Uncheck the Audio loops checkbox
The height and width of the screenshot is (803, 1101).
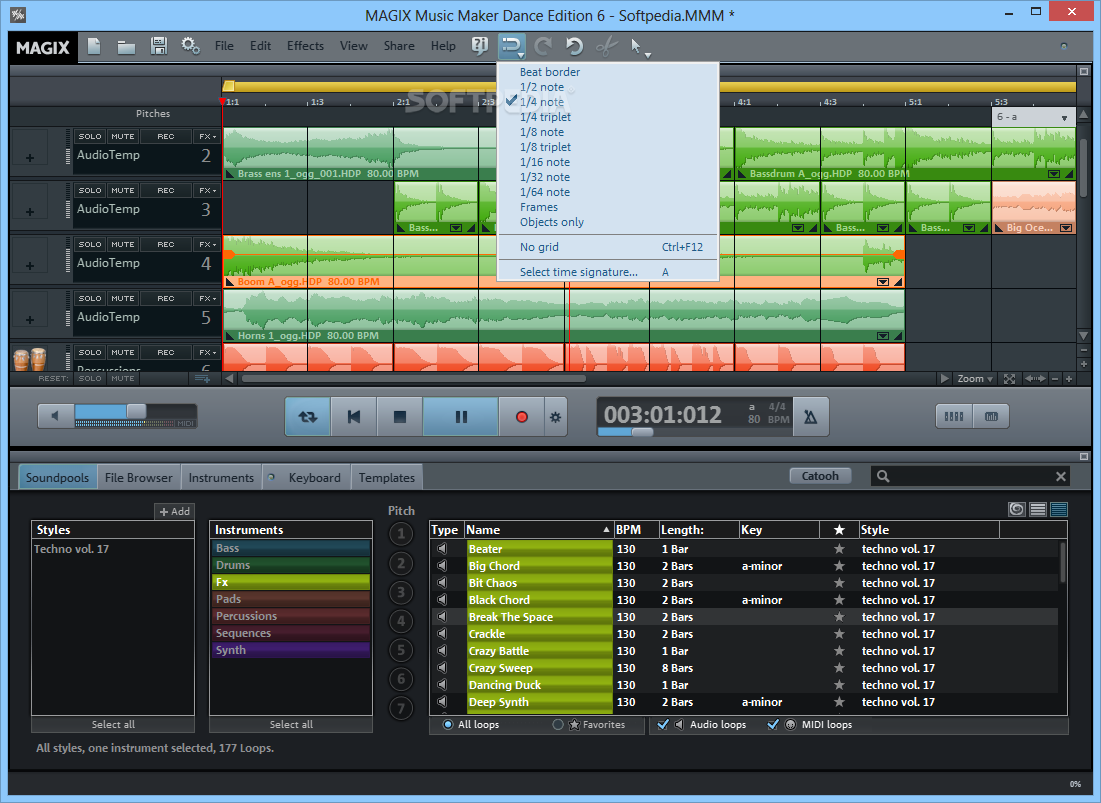(662, 724)
